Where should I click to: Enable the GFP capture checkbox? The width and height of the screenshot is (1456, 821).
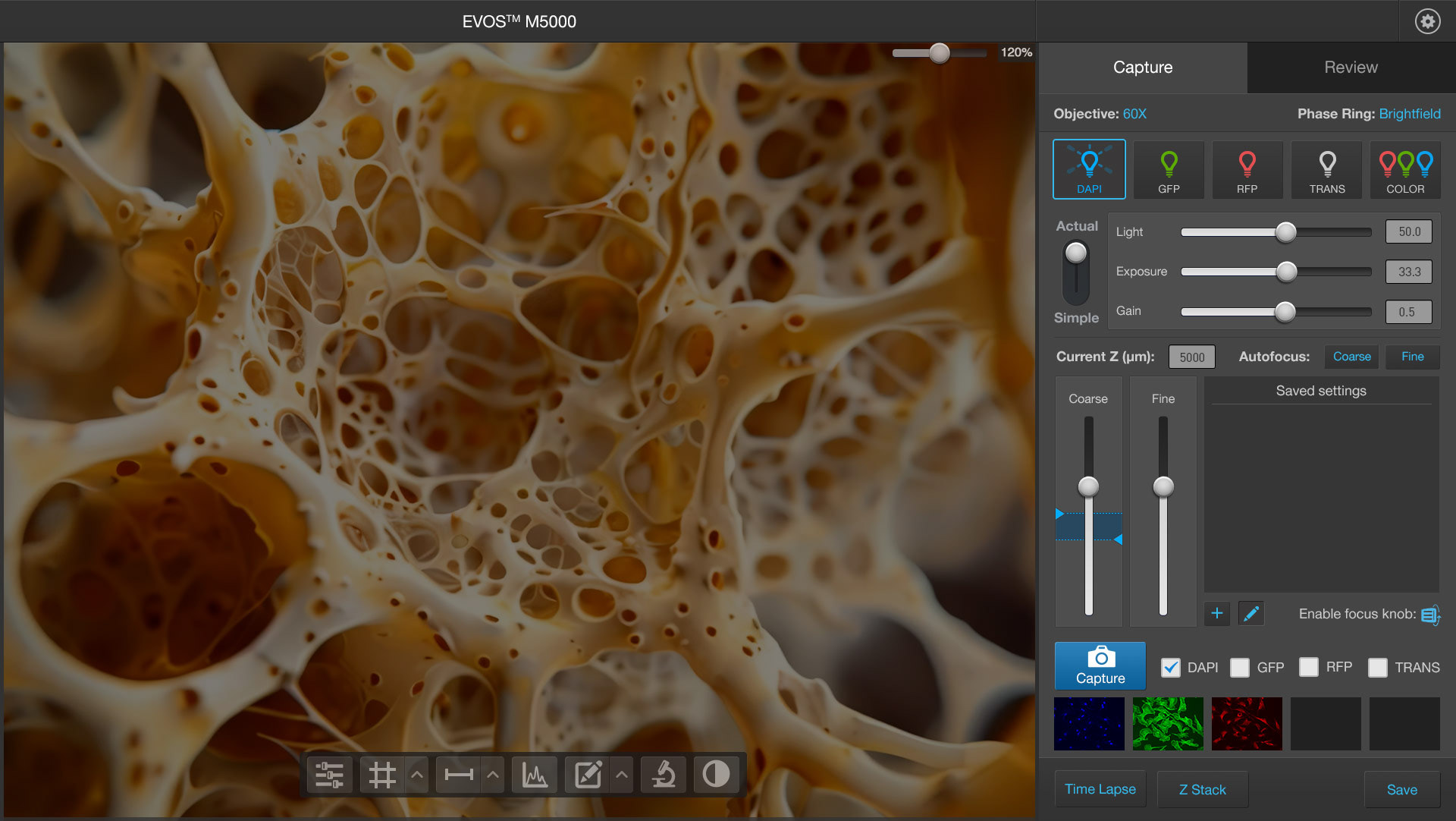(x=1240, y=667)
